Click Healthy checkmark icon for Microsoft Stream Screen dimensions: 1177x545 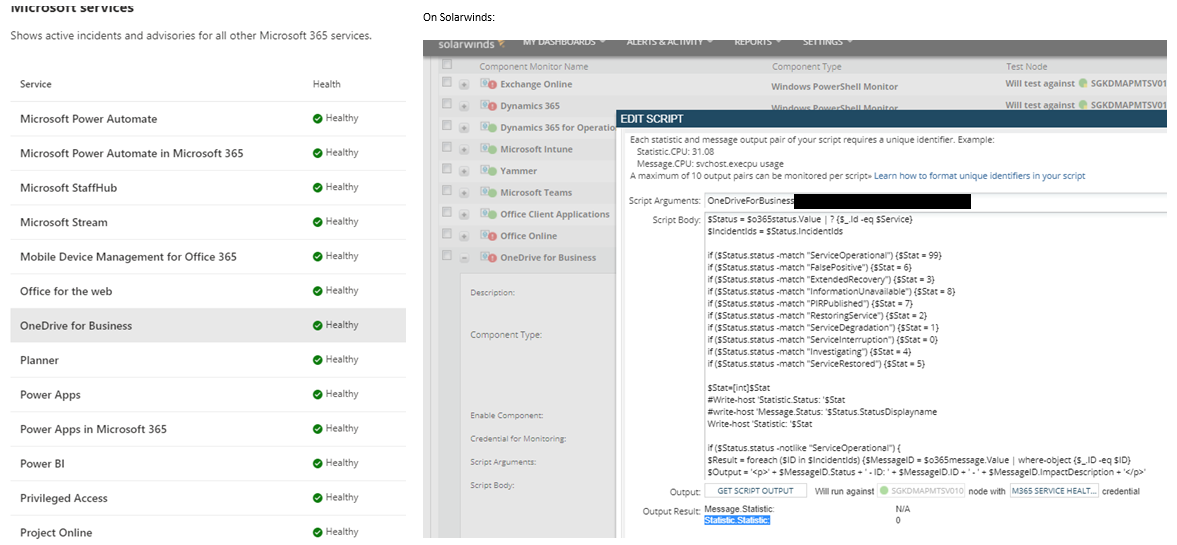coord(318,222)
